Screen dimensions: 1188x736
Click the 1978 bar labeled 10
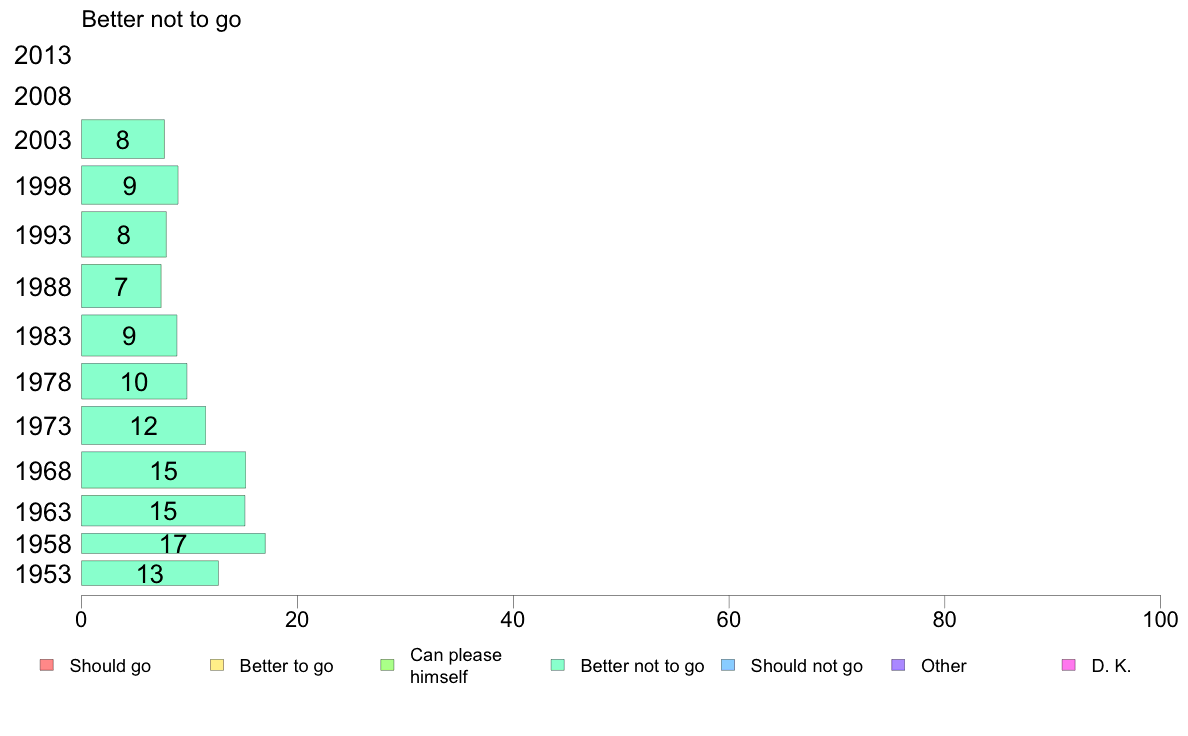[134, 381]
